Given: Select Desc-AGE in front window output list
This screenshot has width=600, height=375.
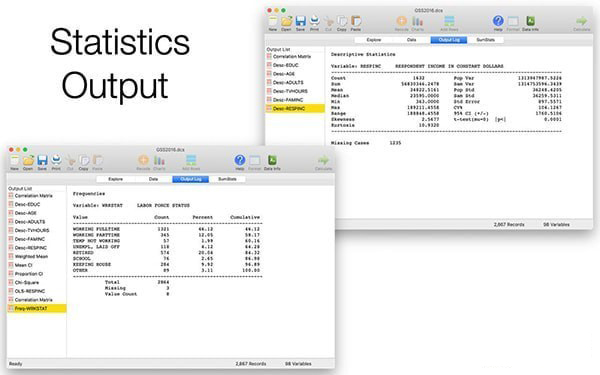Looking at the screenshot, I should tap(37, 213).
